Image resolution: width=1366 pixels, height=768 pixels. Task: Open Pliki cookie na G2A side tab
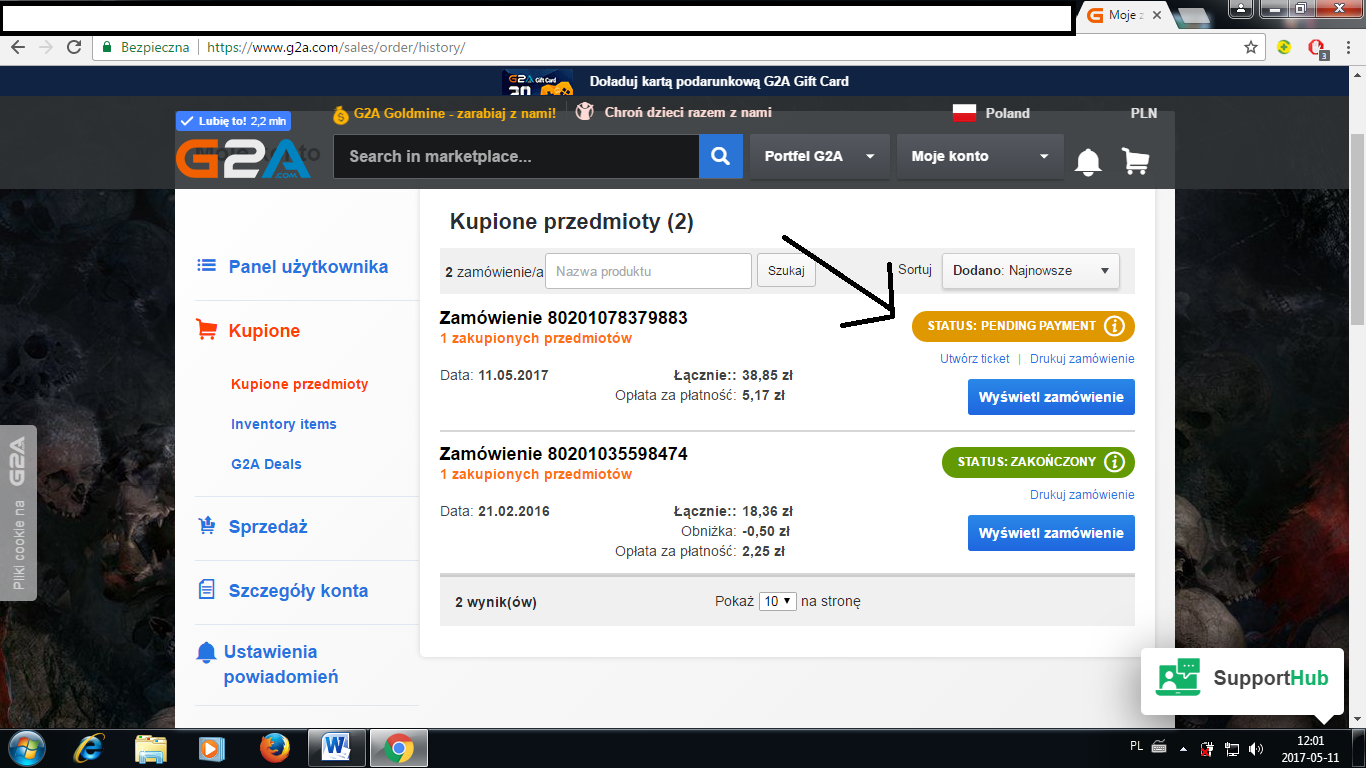[x=18, y=513]
